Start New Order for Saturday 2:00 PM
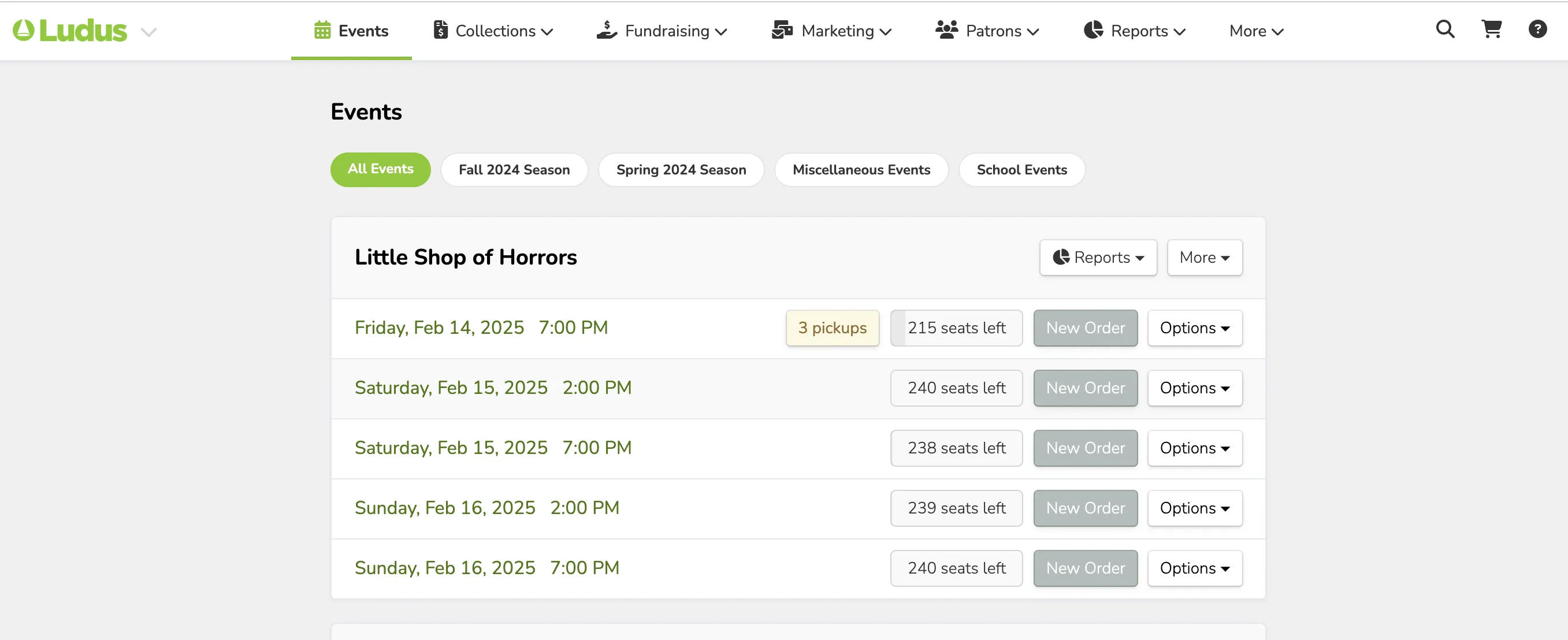 (x=1086, y=388)
